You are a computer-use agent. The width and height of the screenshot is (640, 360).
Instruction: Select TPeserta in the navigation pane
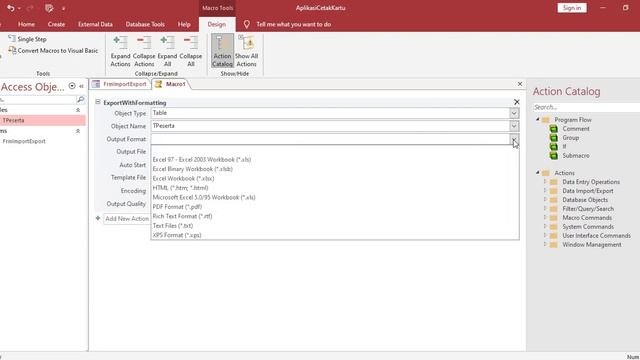click(x=42, y=120)
